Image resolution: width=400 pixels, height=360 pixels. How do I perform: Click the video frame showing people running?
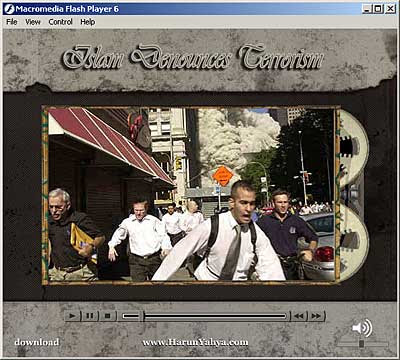click(191, 194)
